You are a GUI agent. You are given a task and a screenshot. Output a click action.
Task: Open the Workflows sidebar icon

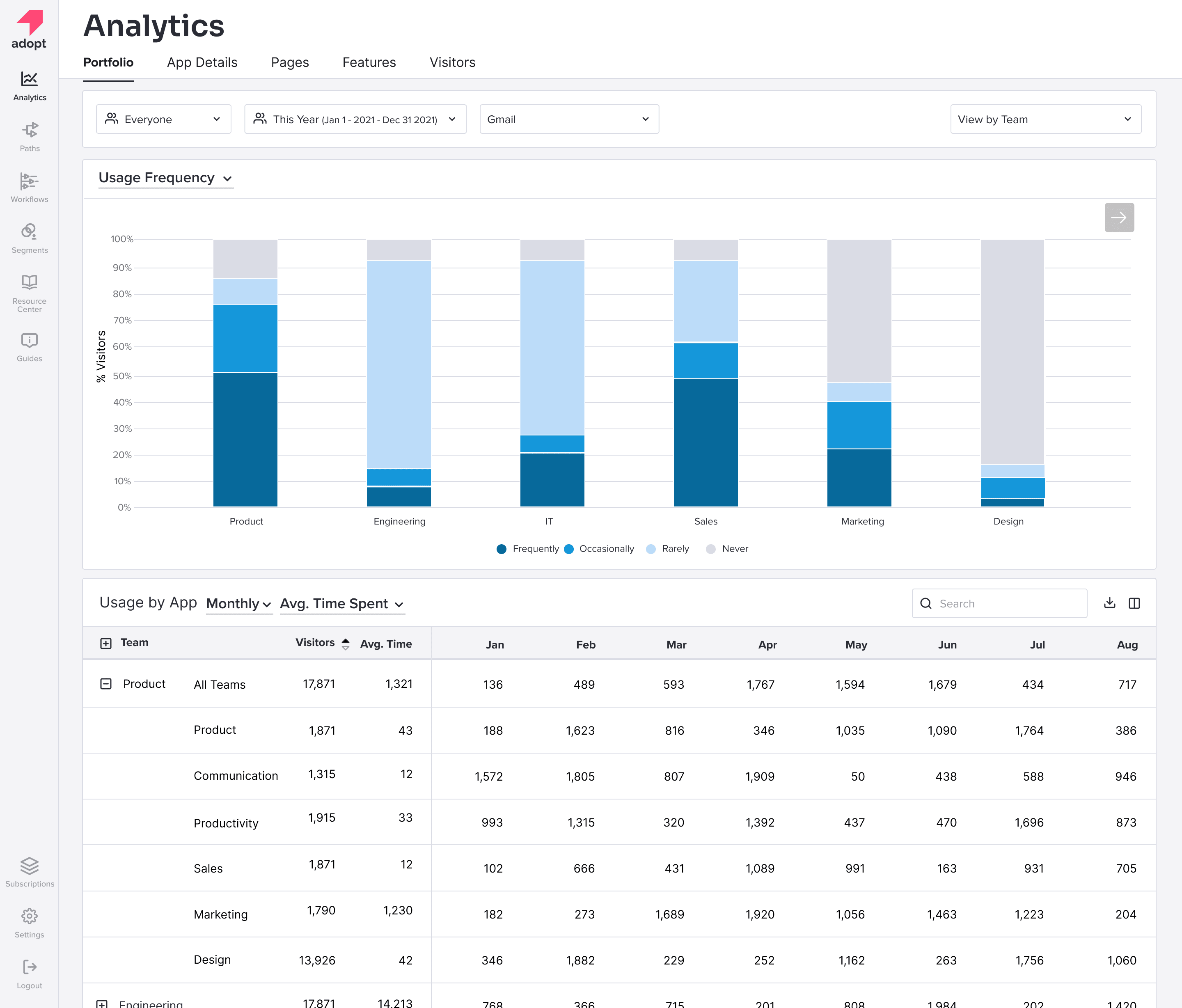(30, 181)
